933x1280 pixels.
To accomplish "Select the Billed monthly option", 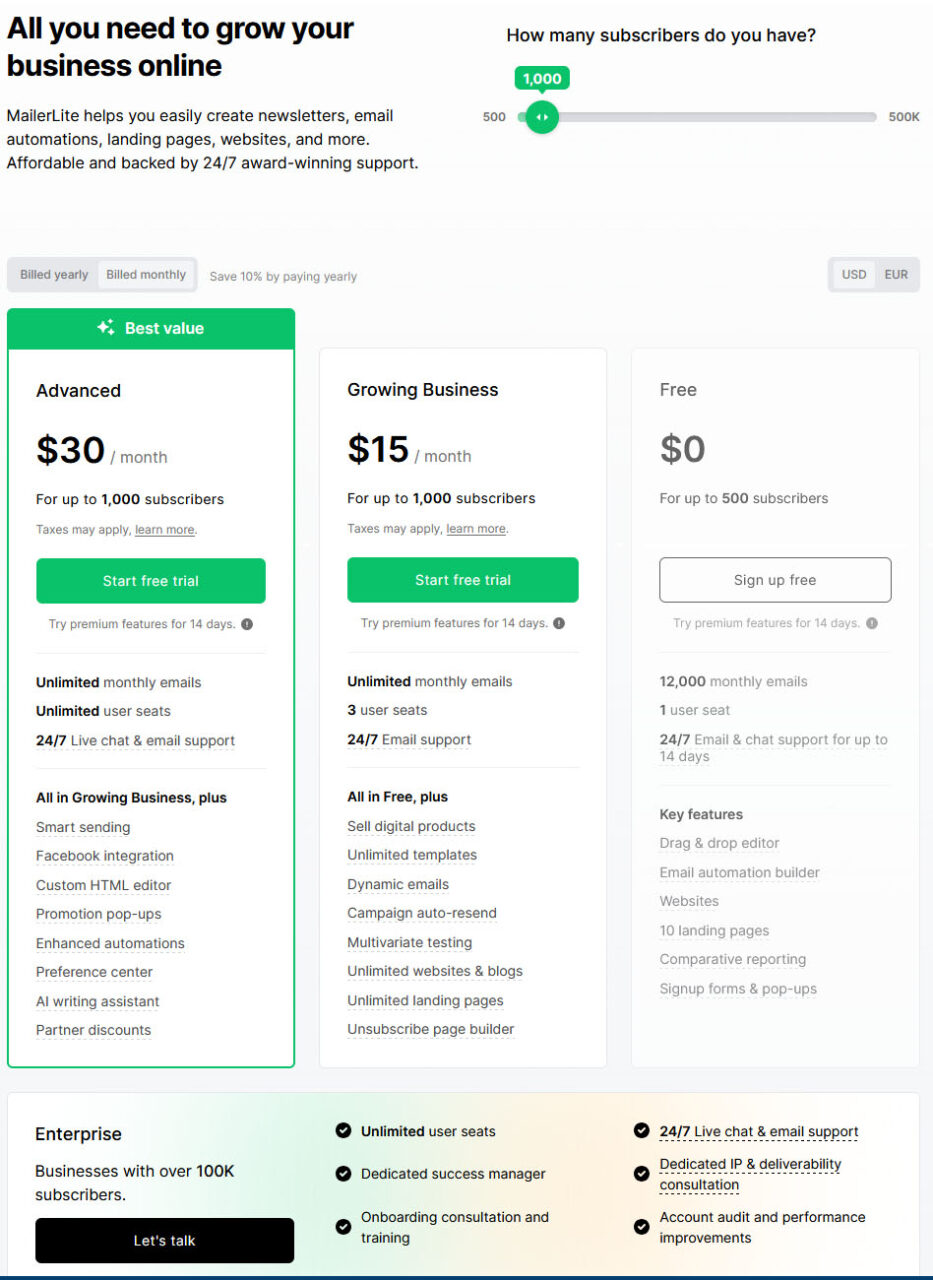I will click(146, 274).
